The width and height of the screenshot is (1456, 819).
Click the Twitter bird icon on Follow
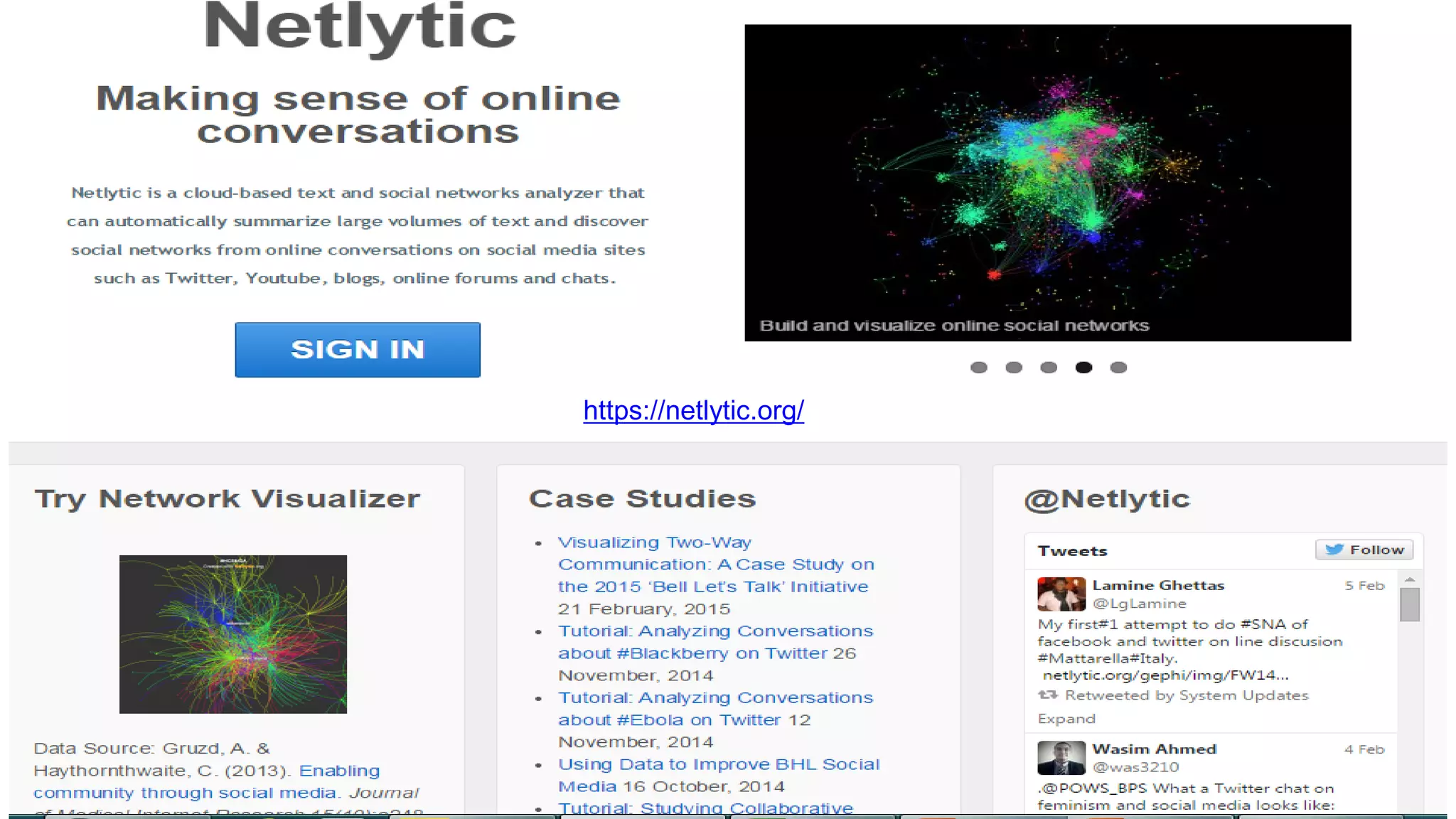pos(1334,550)
